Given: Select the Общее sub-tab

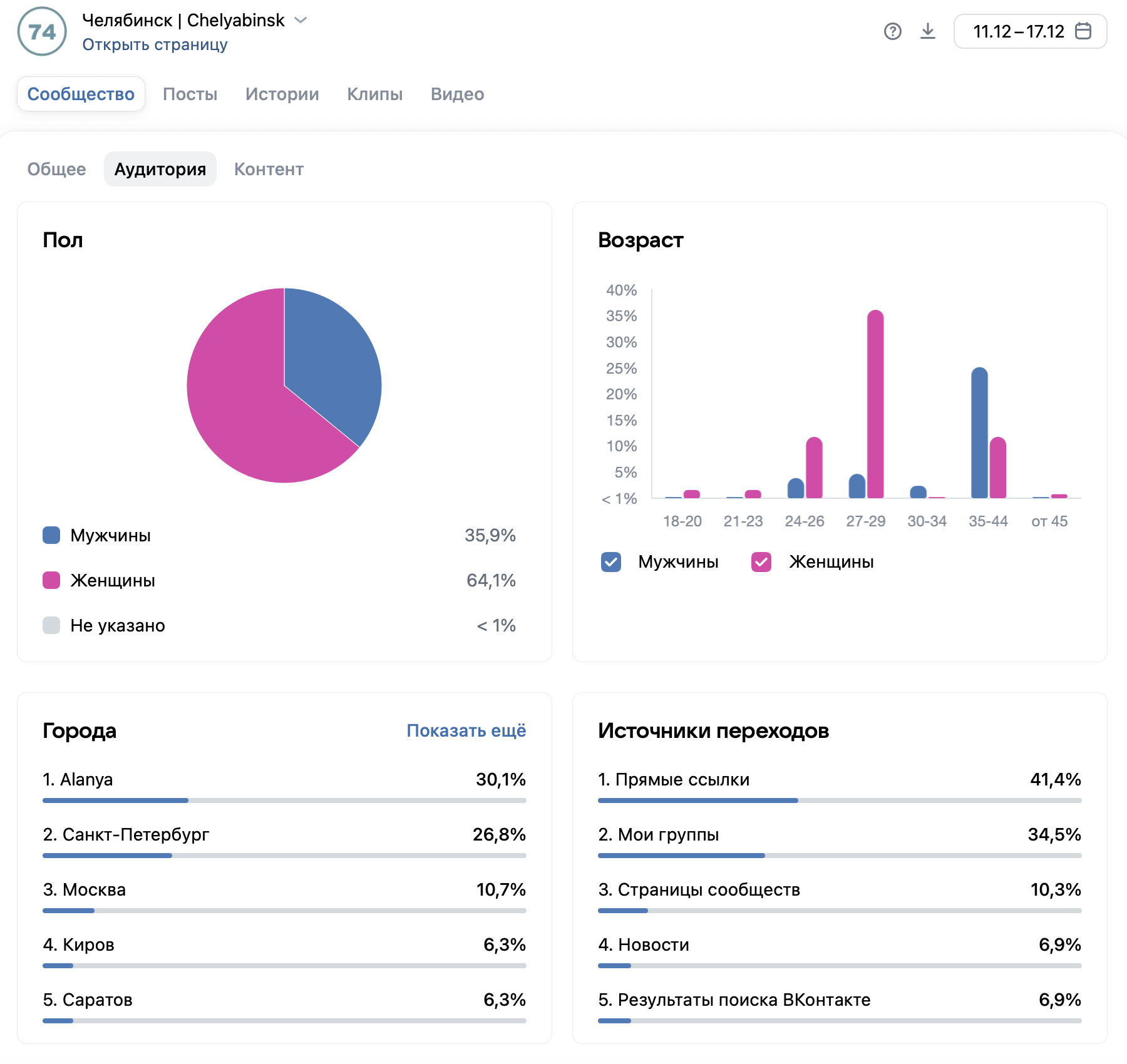Looking at the screenshot, I should click(x=56, y=169).
